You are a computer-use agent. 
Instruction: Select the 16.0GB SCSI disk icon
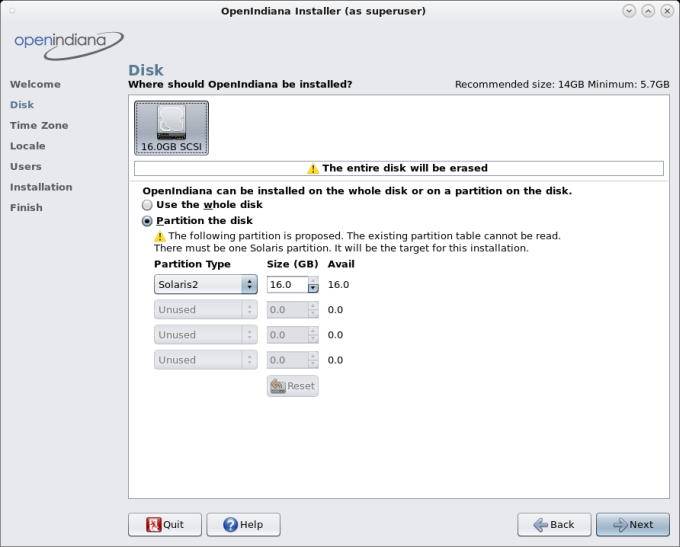point(171,128)
